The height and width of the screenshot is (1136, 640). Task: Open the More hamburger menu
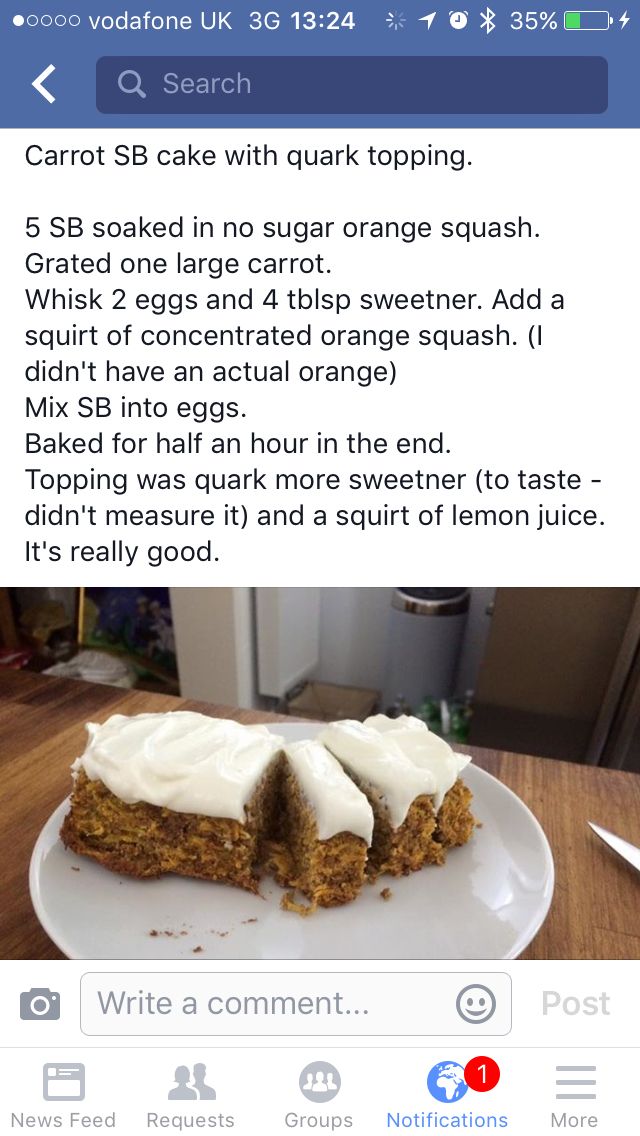point(575,1082)
